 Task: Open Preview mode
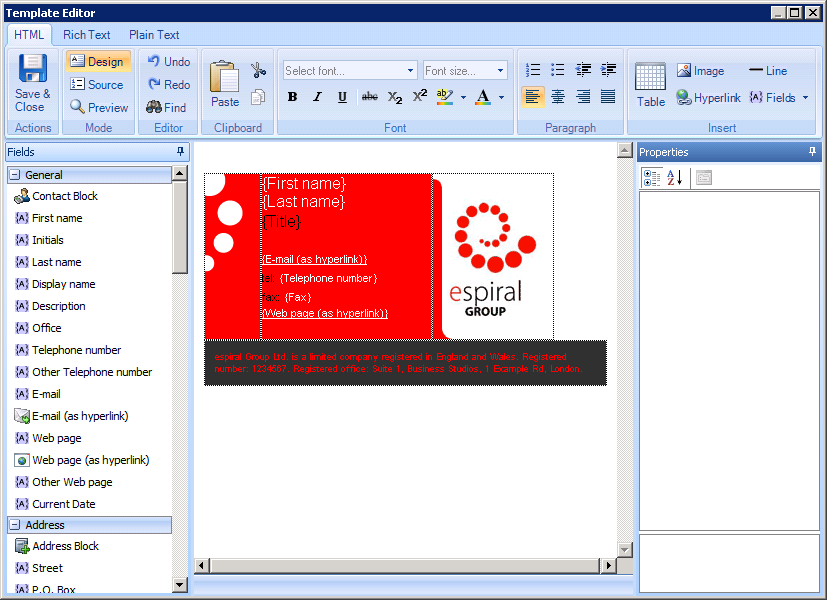[99, 108]
